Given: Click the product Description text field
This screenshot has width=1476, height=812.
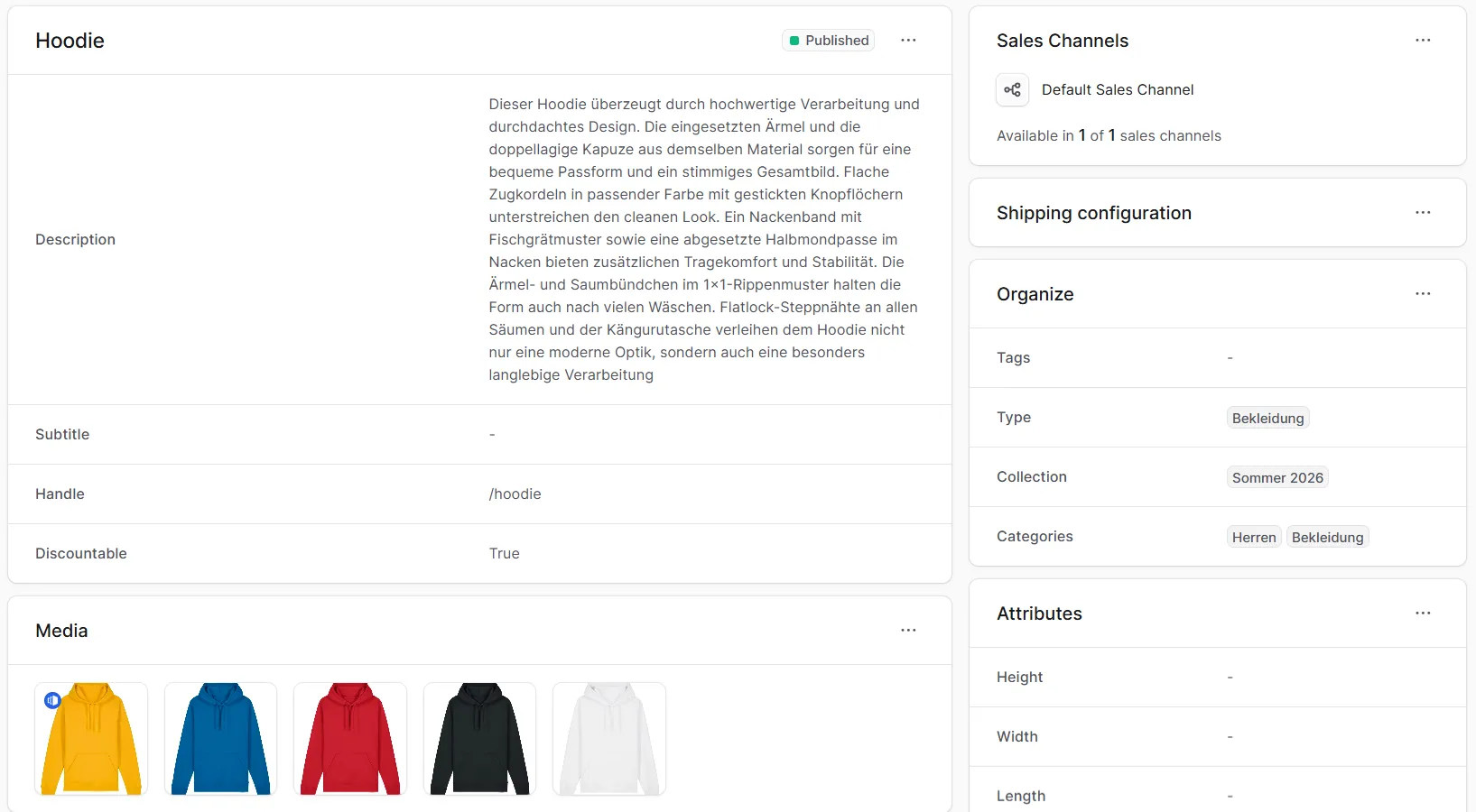Looking at the screenshot, I should click(x=704, y=239).
